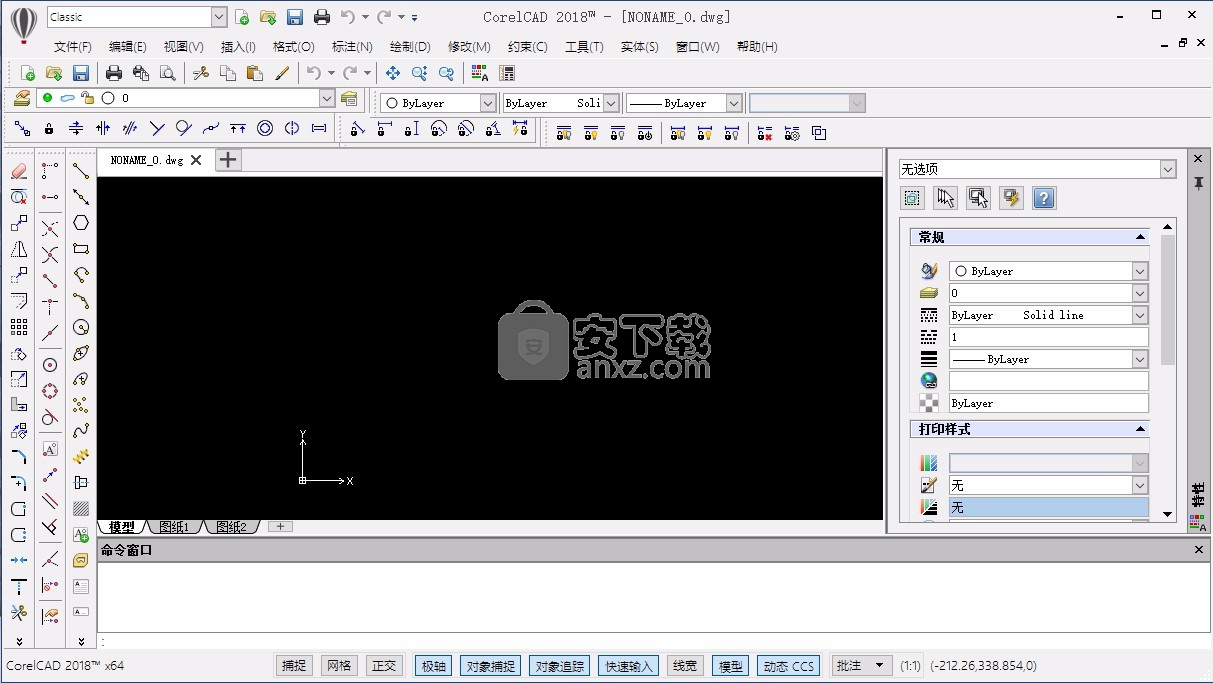Click the CorelCAD balloon application button
The height and width of the screenshot is (683, 1213).
pyautogui.click(x=24, y=24)
